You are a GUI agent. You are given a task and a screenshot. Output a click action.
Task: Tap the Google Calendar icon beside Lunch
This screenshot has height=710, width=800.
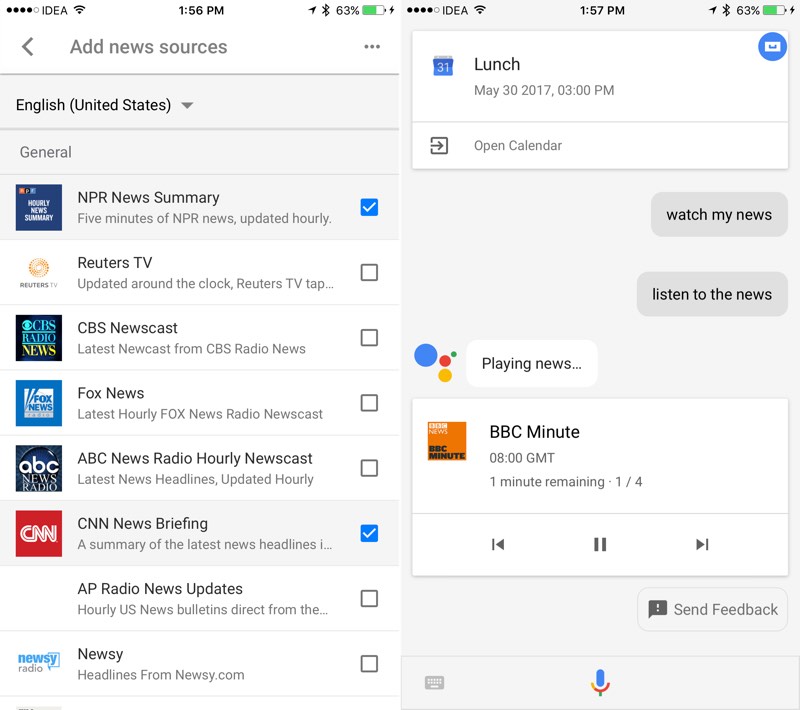(443, 66)
